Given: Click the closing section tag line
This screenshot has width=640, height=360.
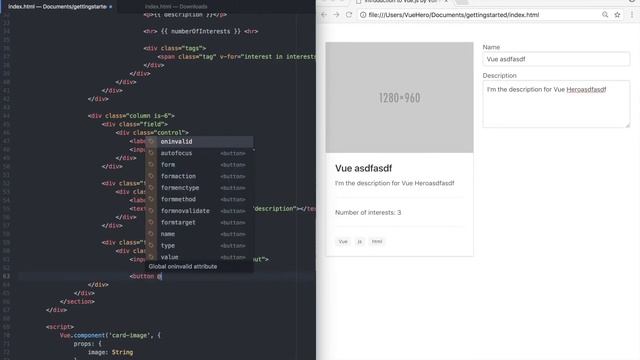Looking at the screenshot, I should [x=77, y=302].
